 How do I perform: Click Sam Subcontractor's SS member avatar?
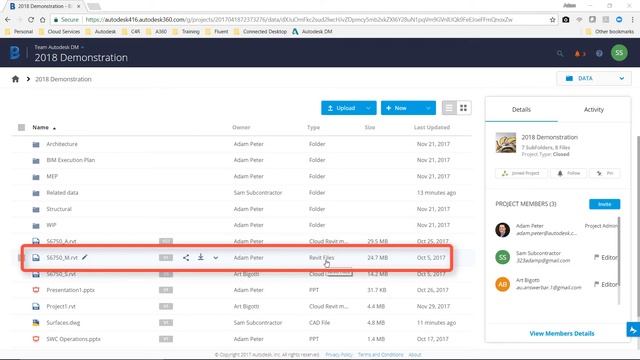[x=502, y=257]
